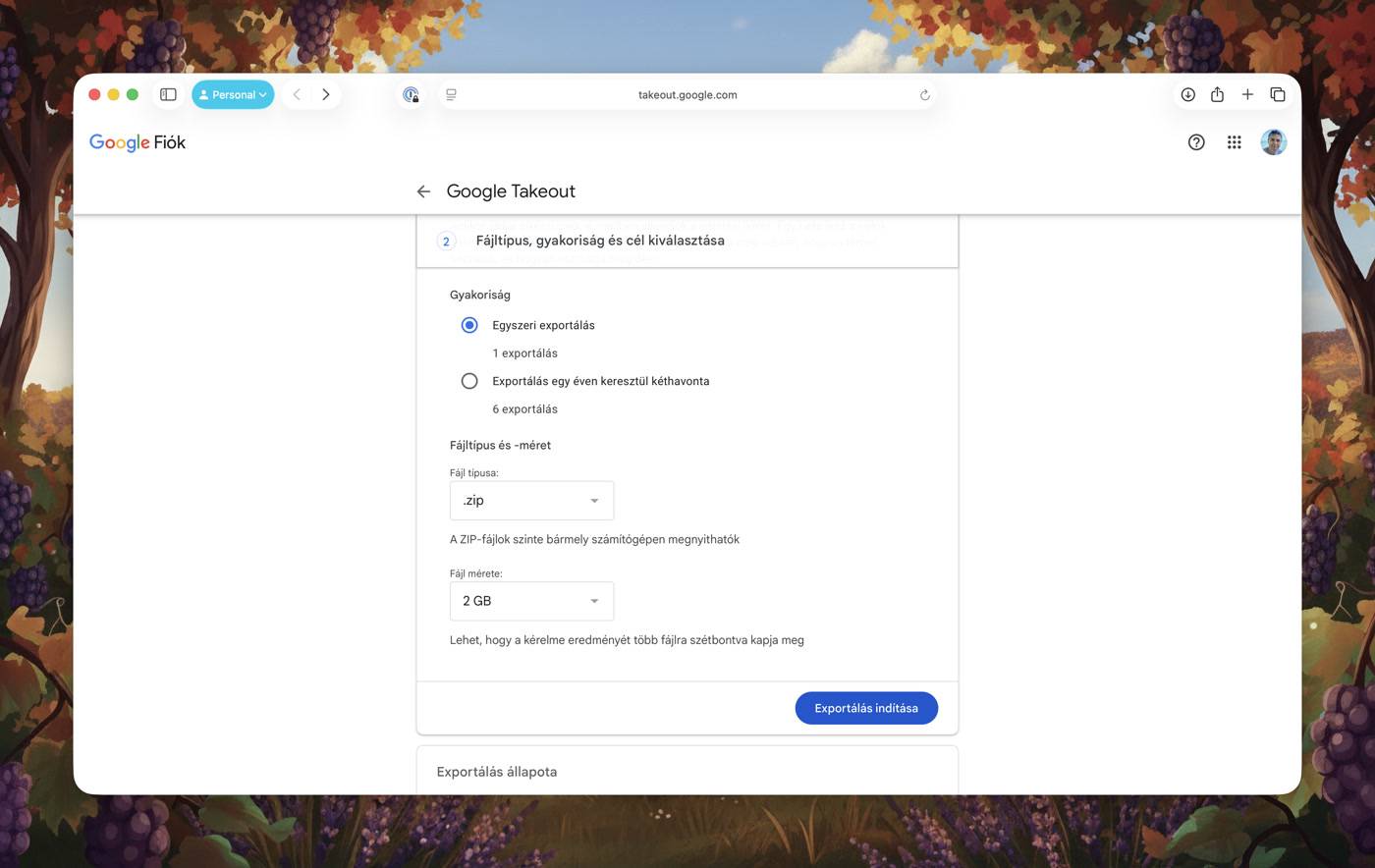Open the Share menu icon
1375x868 pixels.
pos(1217,94)
